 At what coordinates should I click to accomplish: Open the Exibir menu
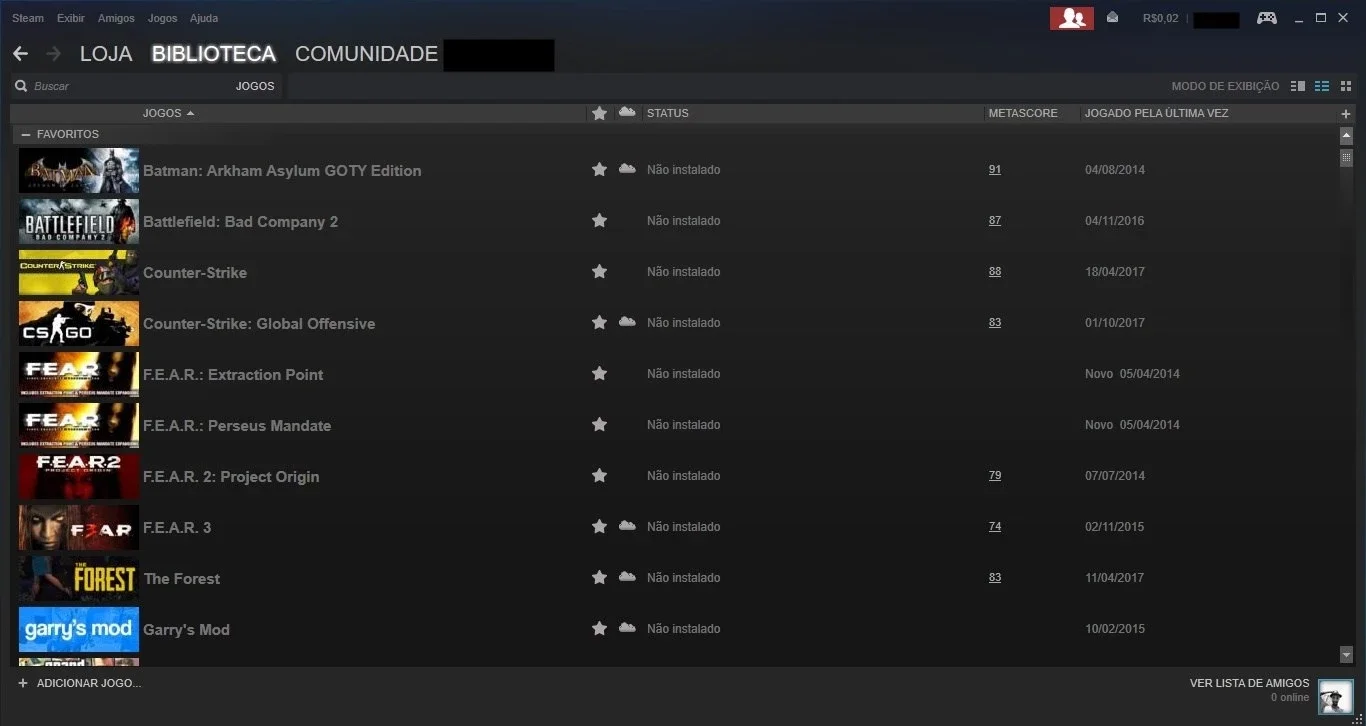71,18
